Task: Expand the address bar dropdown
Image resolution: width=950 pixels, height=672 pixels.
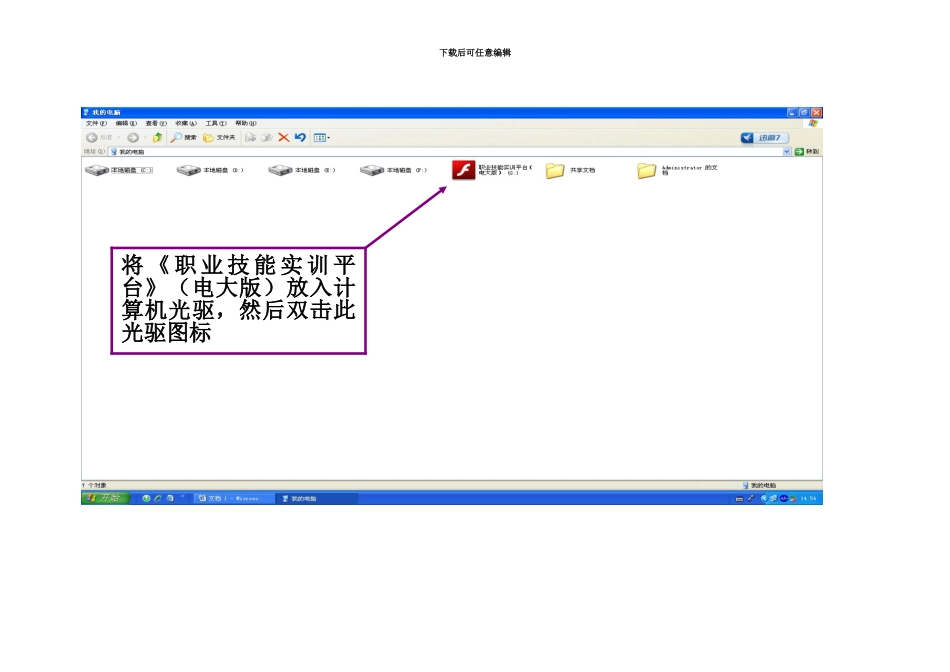Action: tap(786, 151)
